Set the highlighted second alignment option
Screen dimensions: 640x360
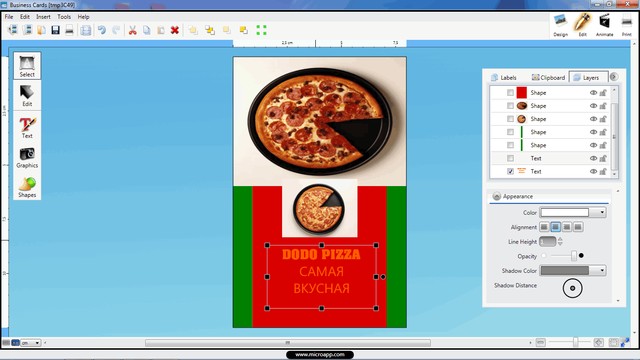tap(555, 227)
